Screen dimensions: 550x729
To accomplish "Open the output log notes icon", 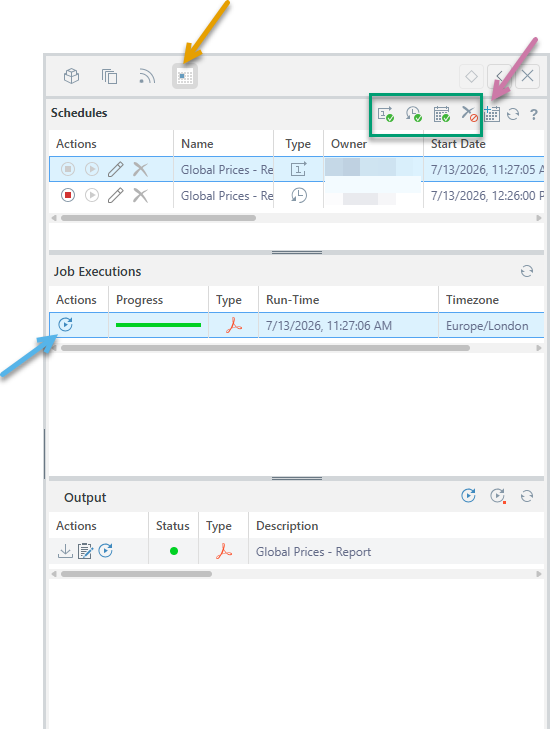I will 85,551.
